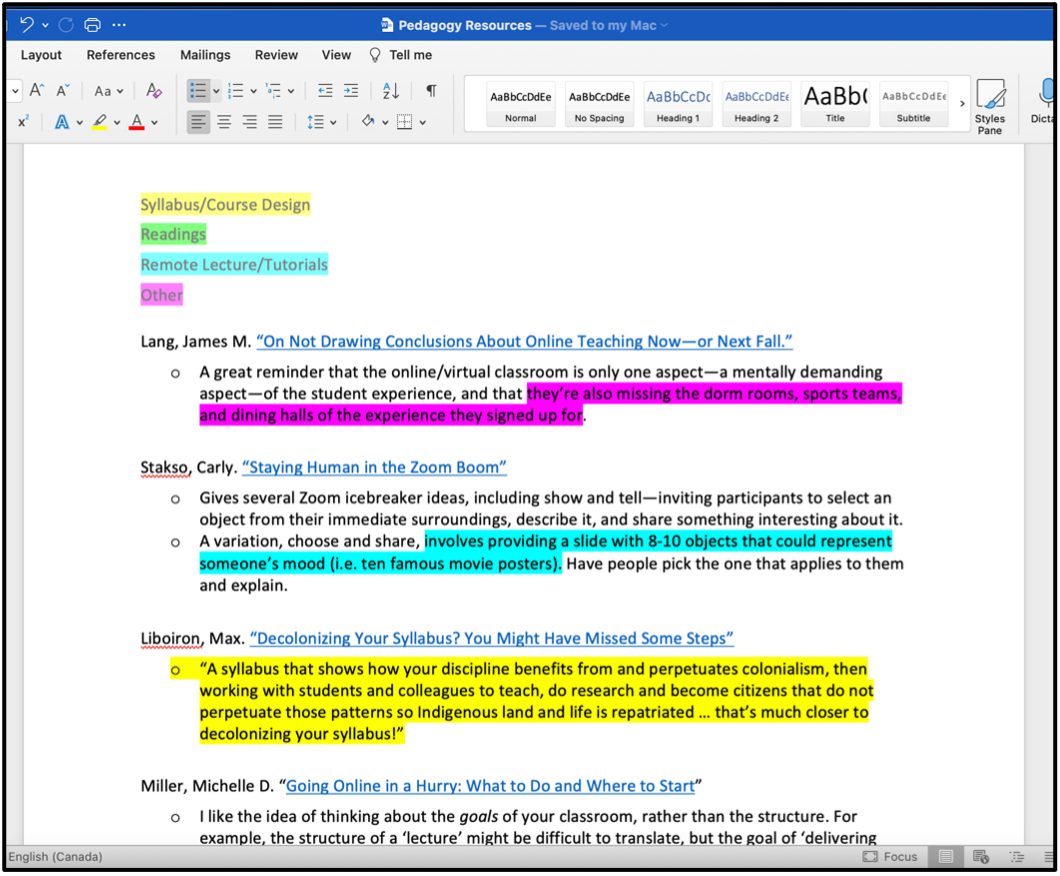This screenshot has width=1060, height=876.
Task: Apply a multilevel list
Action: (x=274, y=91)
